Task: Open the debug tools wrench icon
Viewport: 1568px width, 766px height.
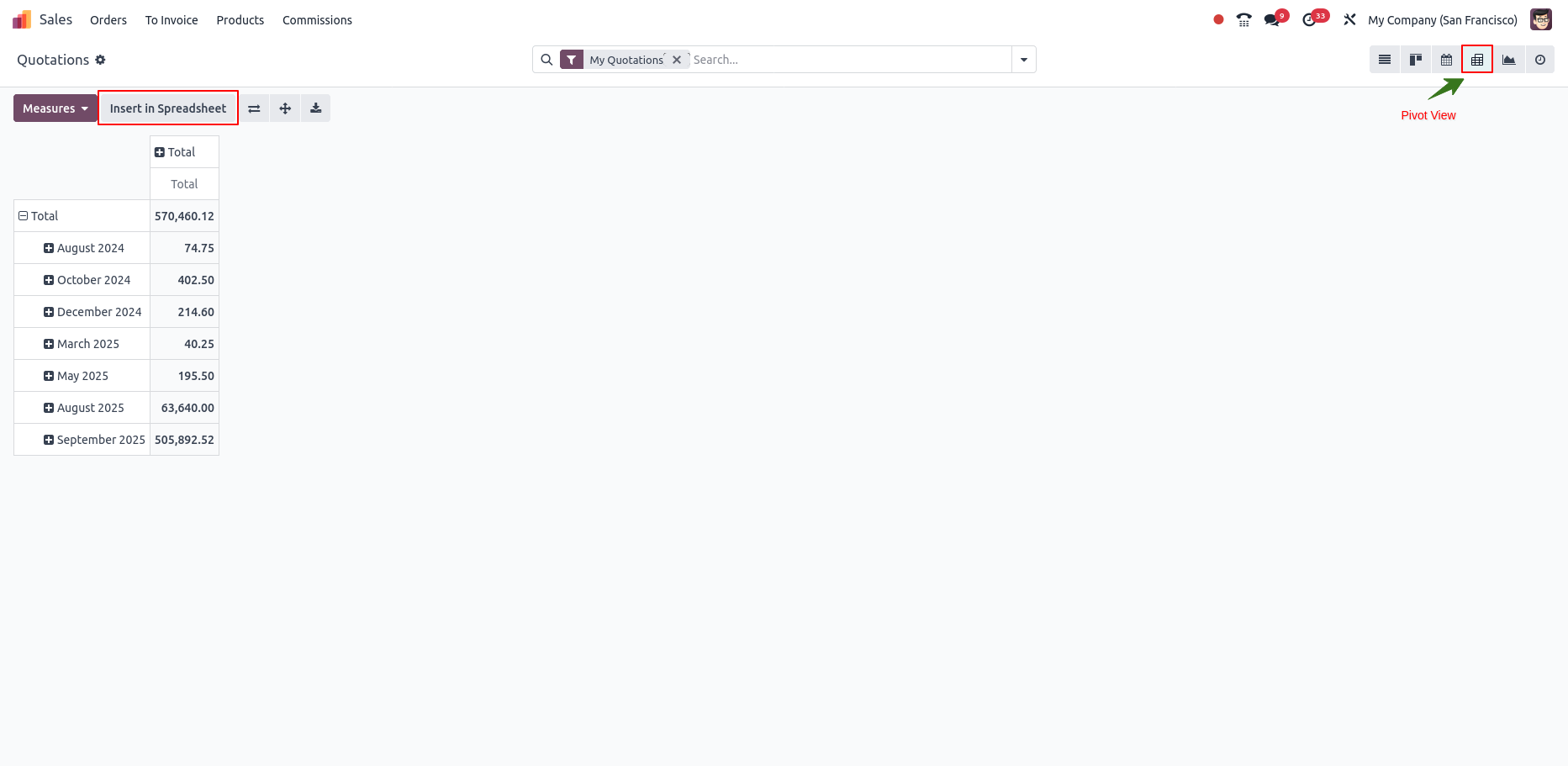Action: click(x=1350, y=20)
